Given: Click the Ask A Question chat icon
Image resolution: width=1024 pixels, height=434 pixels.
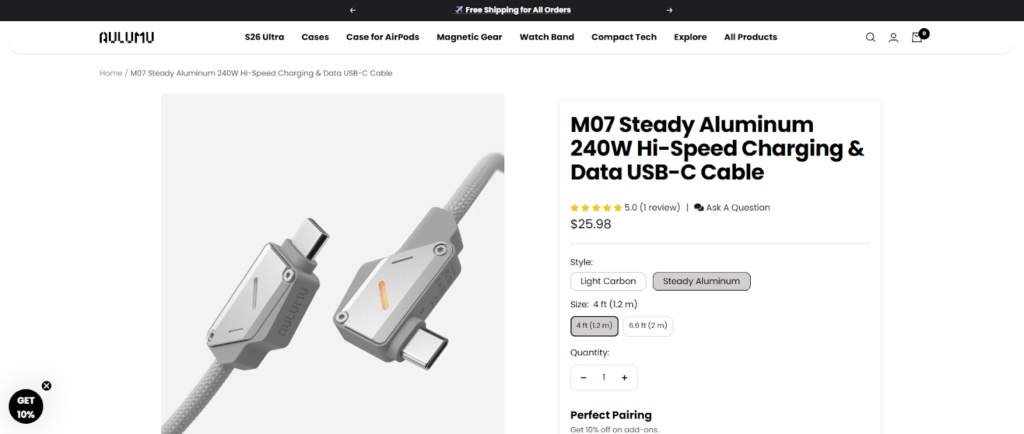Looking at the screenshot, I should [x=699, y=208].
